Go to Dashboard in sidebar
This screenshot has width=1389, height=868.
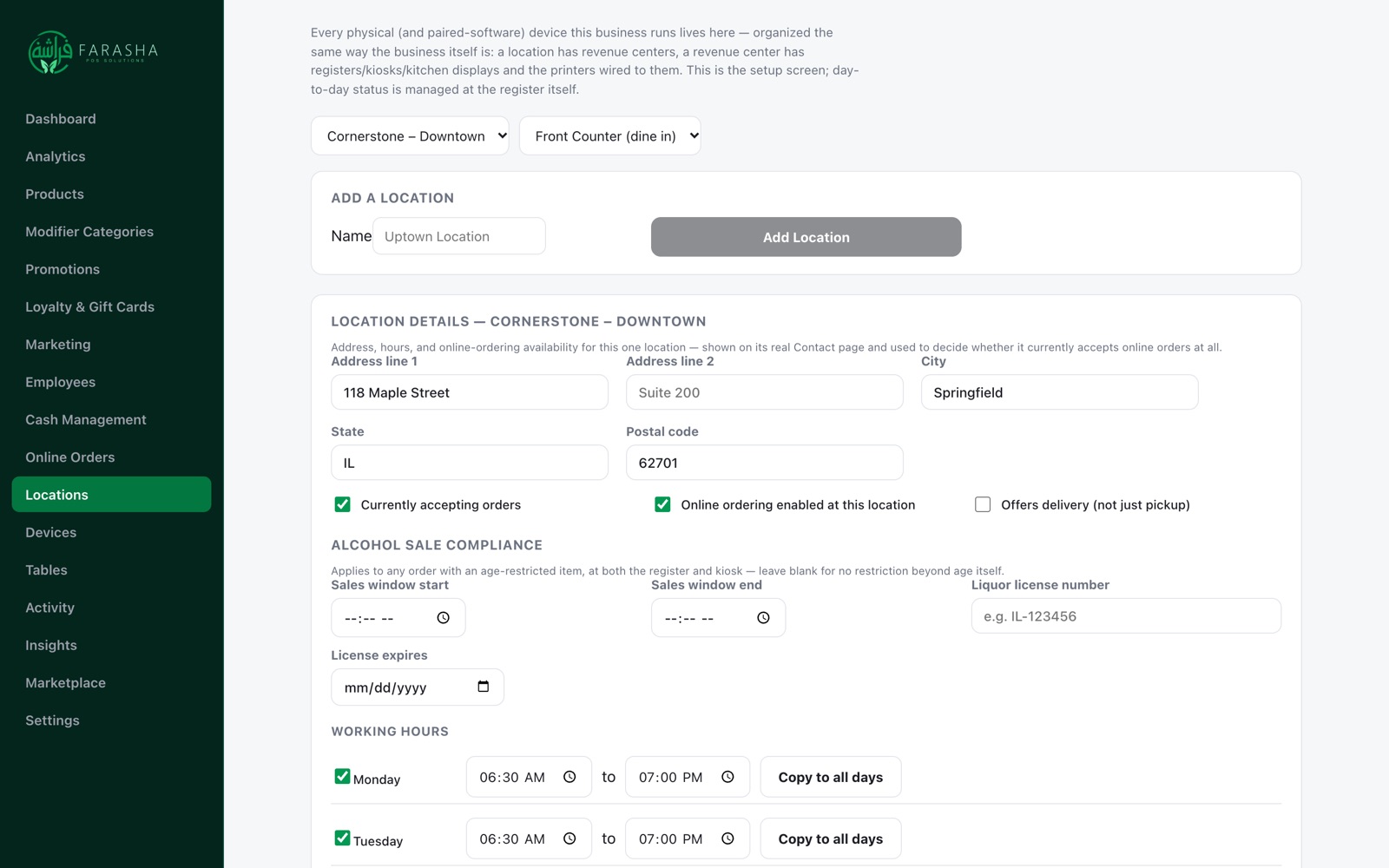[112, 119]
